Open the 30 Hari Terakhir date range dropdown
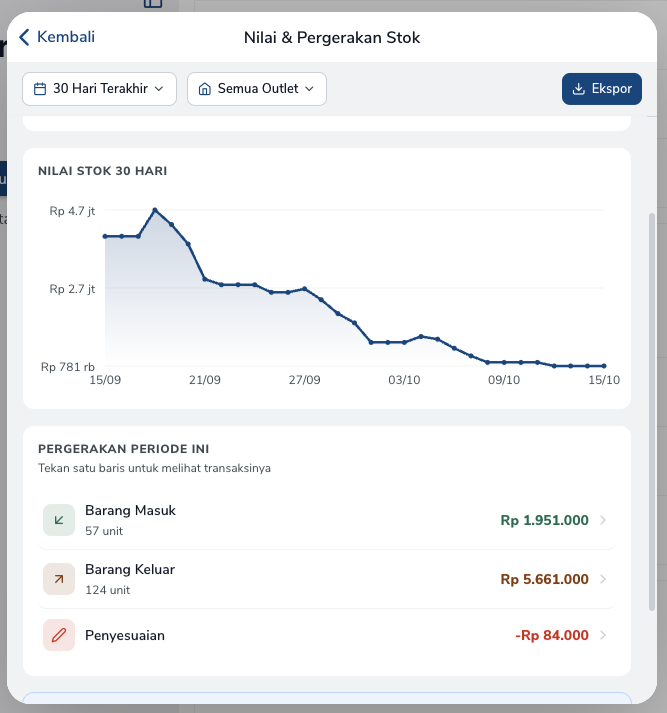This screenshot has height=713, width=667. coord(99,89)
